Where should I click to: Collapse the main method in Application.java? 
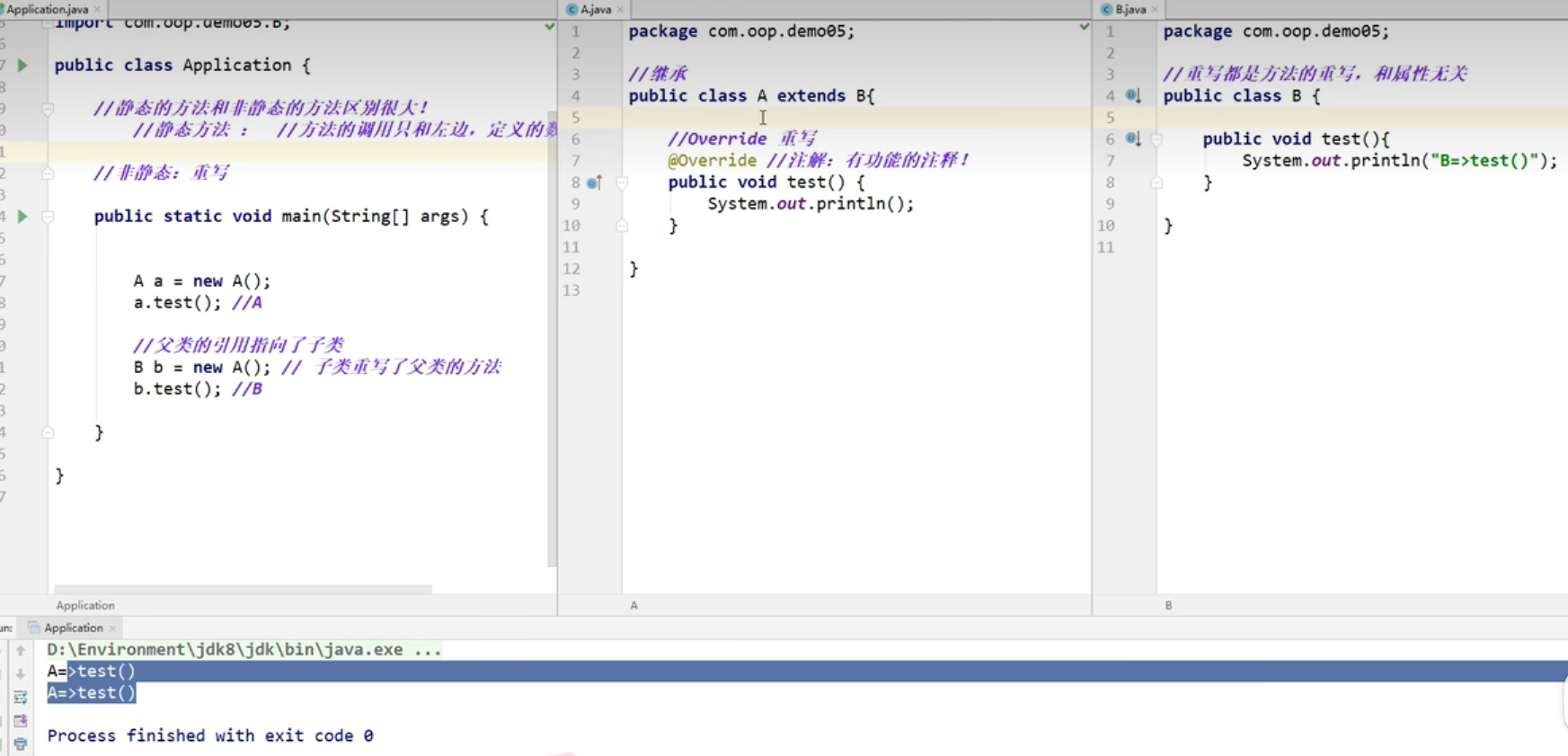[48, 217]
